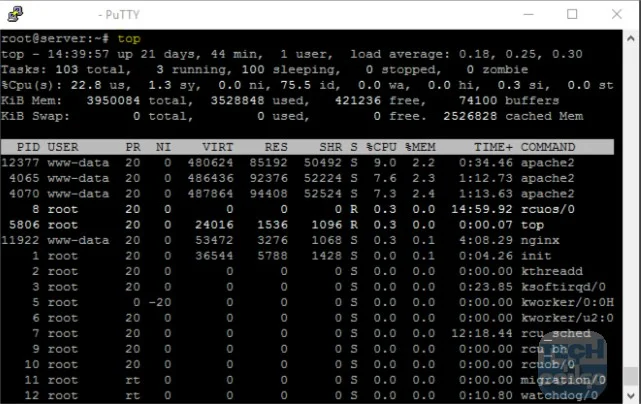
Task: Click PID 4070 in the process list
Action: click(x=25, y=194)
